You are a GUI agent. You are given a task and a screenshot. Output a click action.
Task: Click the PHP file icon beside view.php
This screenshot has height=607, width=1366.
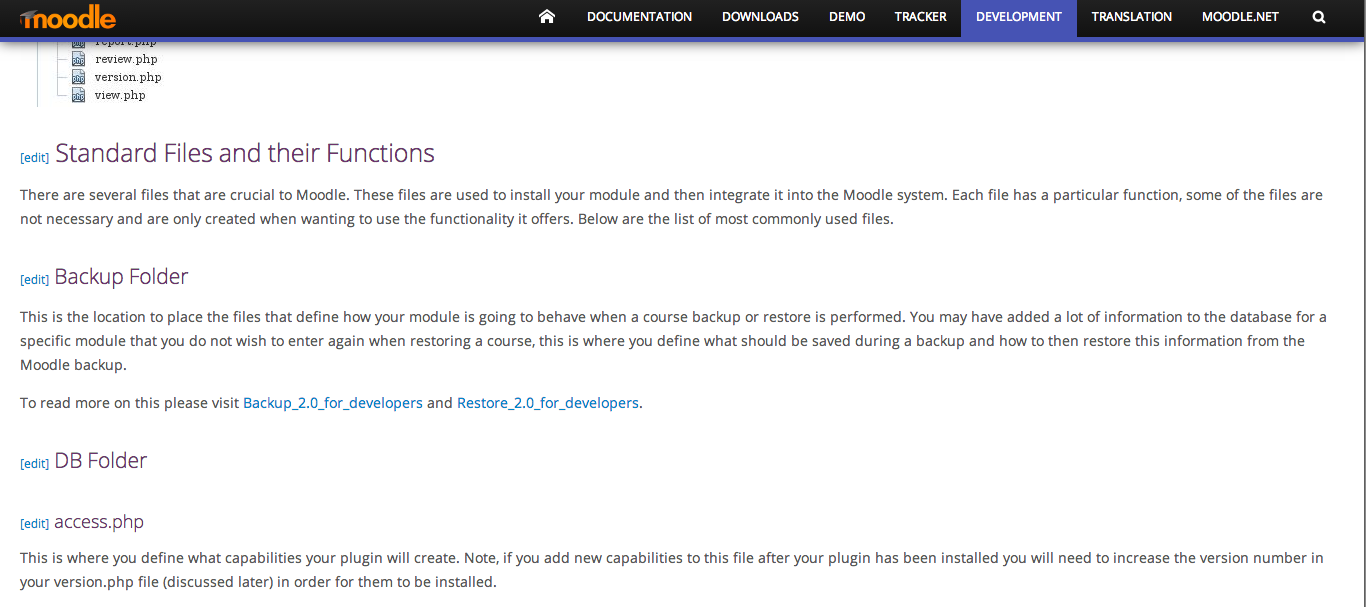[x=78, y=95]
